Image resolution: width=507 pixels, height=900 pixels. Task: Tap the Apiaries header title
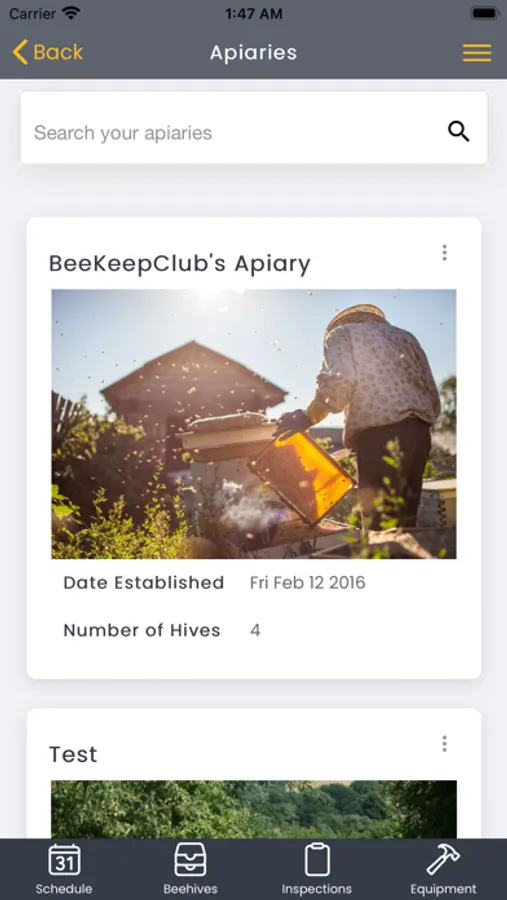pyautogui.click(x=253, y=53)
